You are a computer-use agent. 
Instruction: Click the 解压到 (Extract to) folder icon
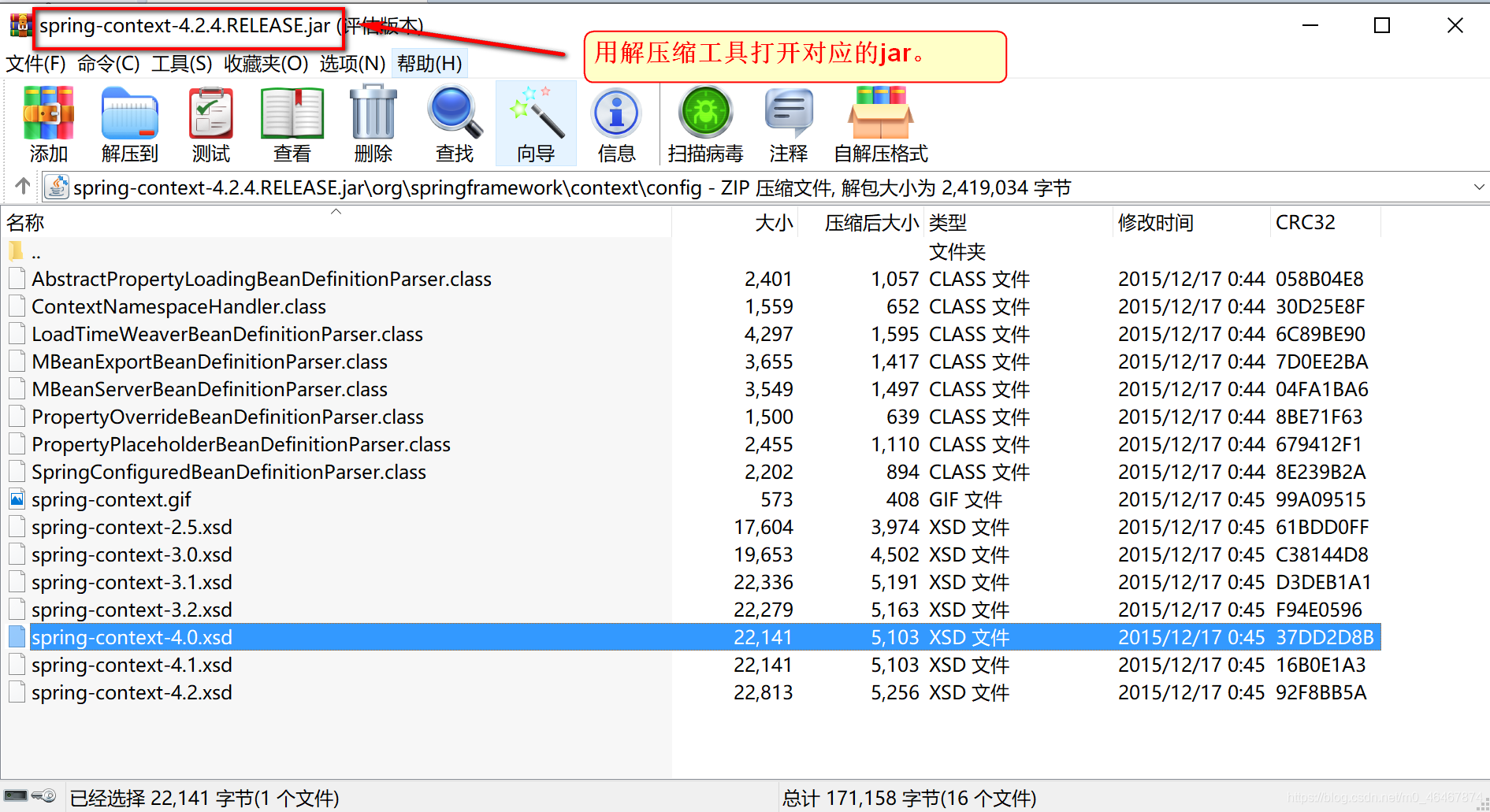point(130,114)
